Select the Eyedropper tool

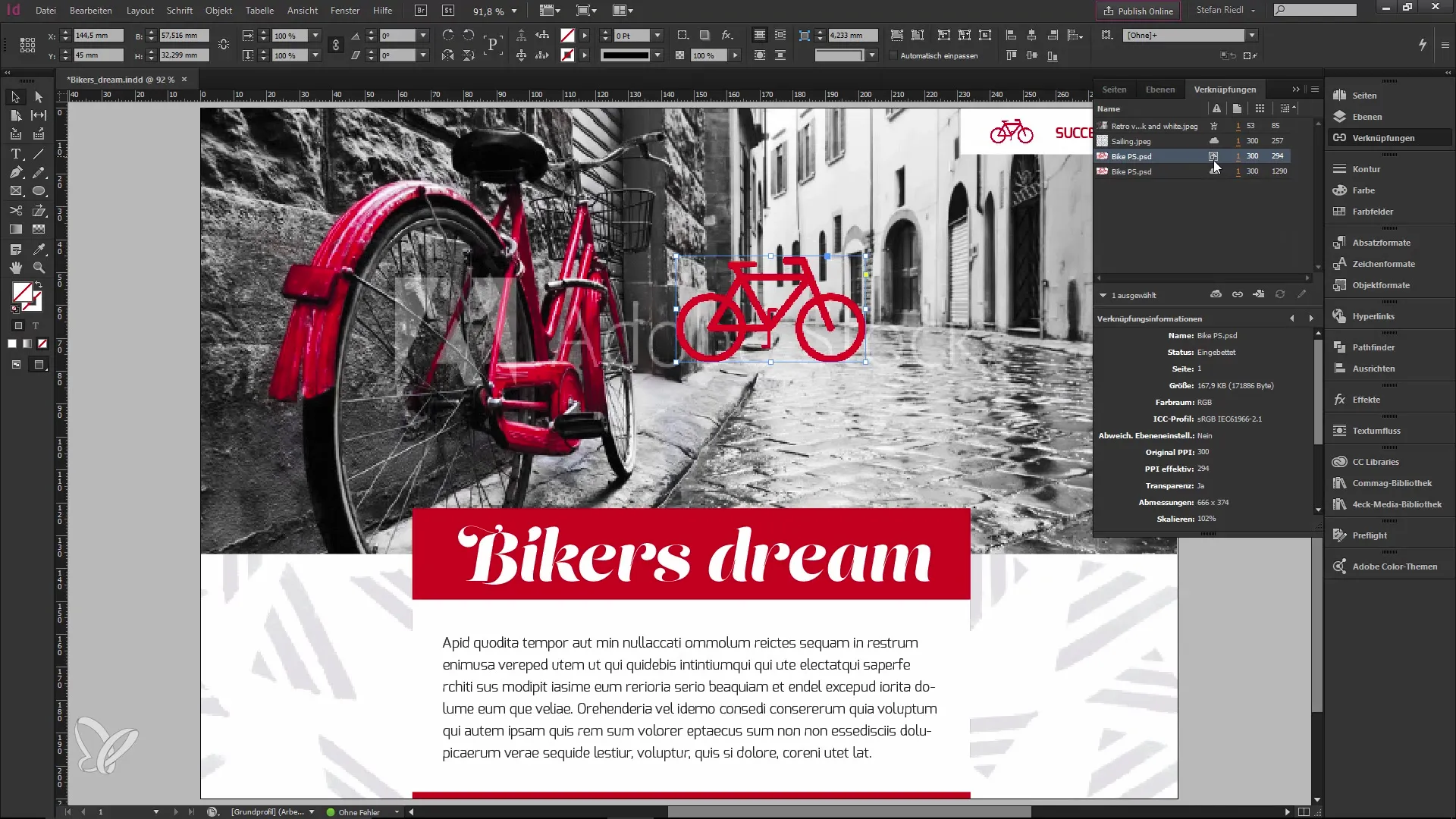(x=39, y=249)
